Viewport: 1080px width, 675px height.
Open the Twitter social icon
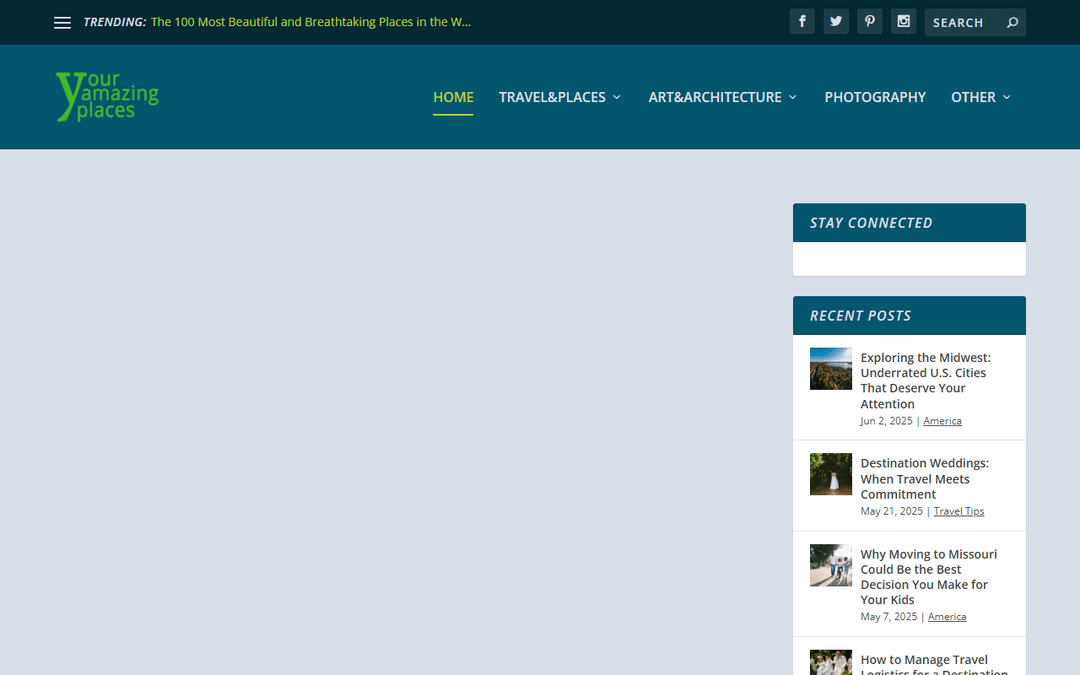coord(835,21)
